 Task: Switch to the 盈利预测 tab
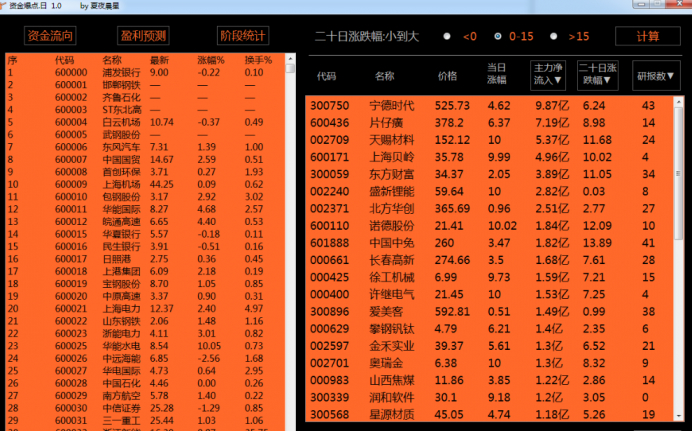click(143, 36)
